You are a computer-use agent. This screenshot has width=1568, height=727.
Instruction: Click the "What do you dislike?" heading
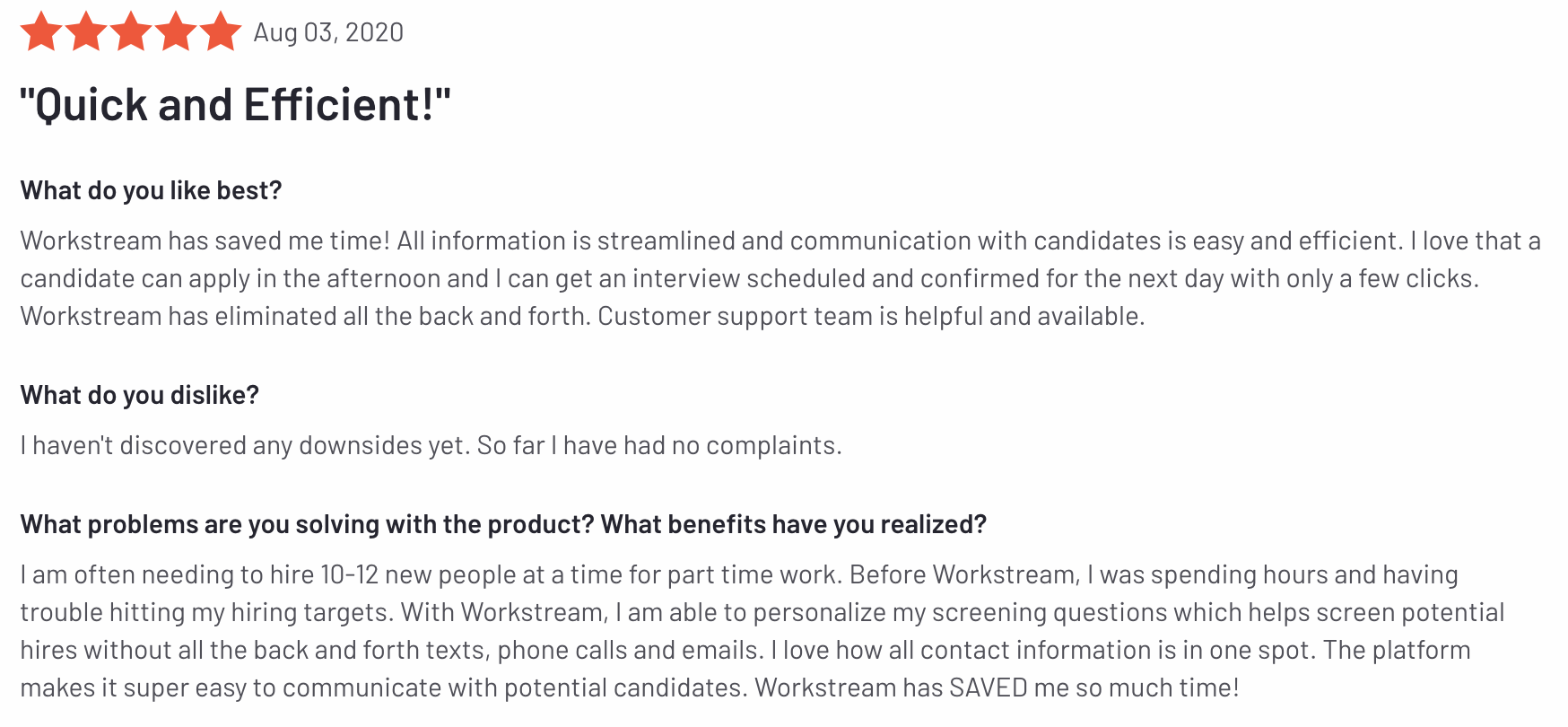coord(140,395)
